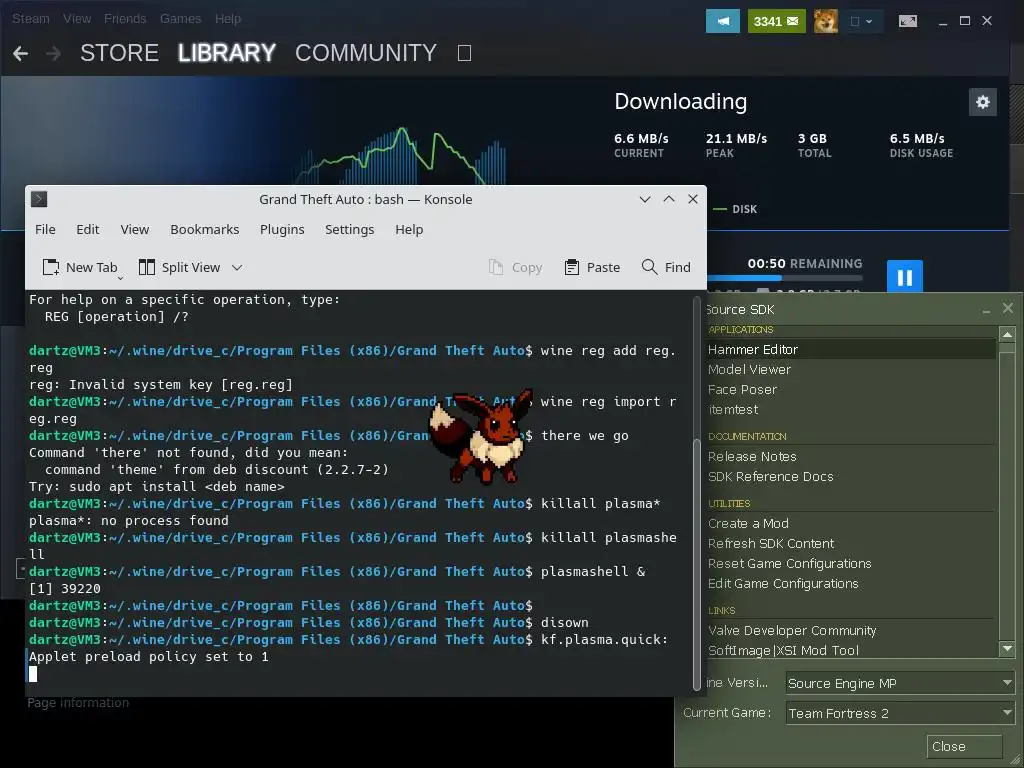Open Konsole File menu

45,230
